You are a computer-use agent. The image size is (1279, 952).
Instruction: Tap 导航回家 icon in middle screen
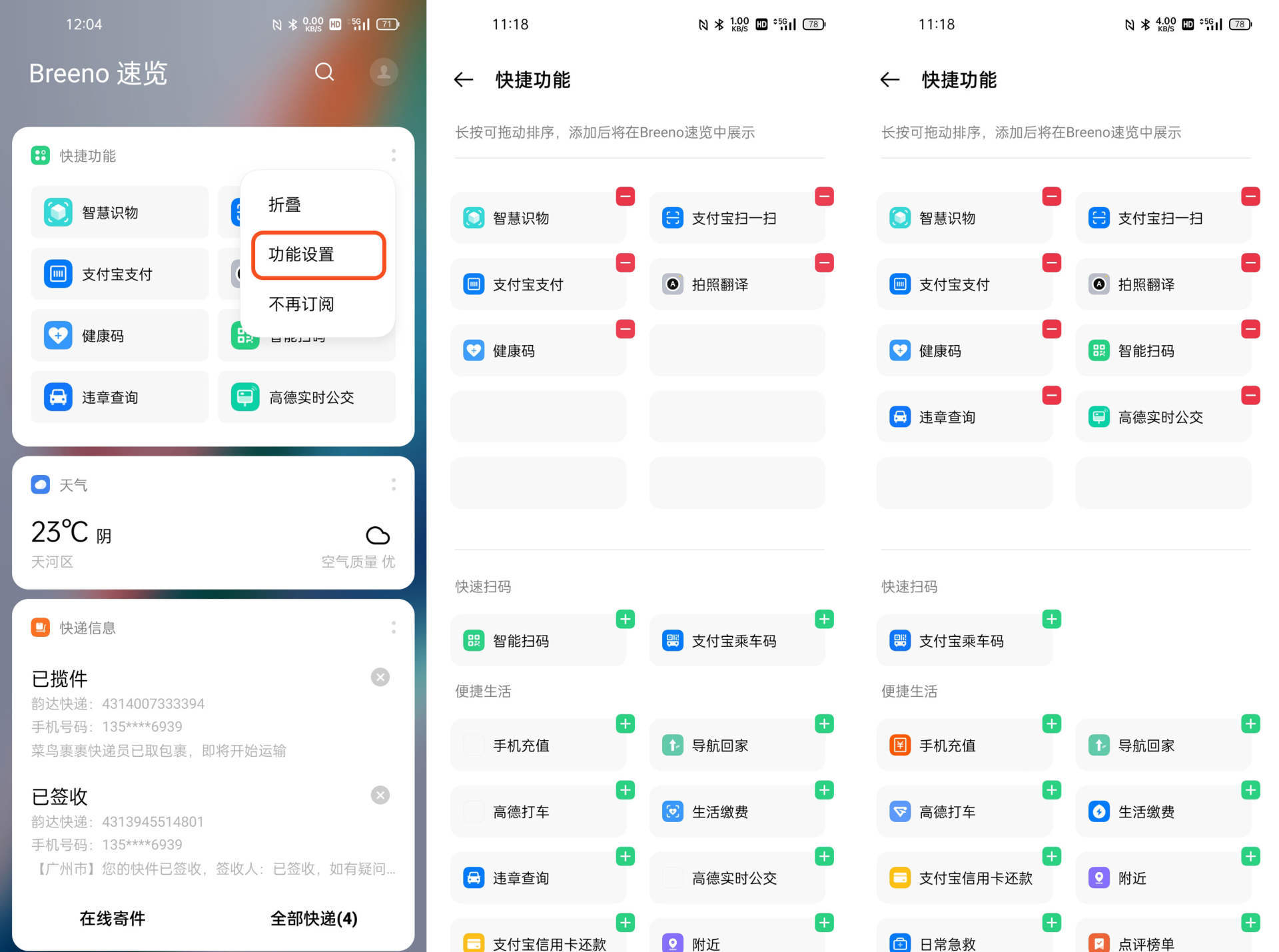(673, 745)
